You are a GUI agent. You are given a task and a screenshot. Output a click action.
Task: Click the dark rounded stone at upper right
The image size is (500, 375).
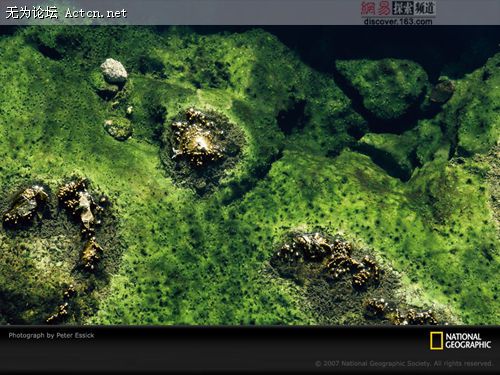coord(442,91)
